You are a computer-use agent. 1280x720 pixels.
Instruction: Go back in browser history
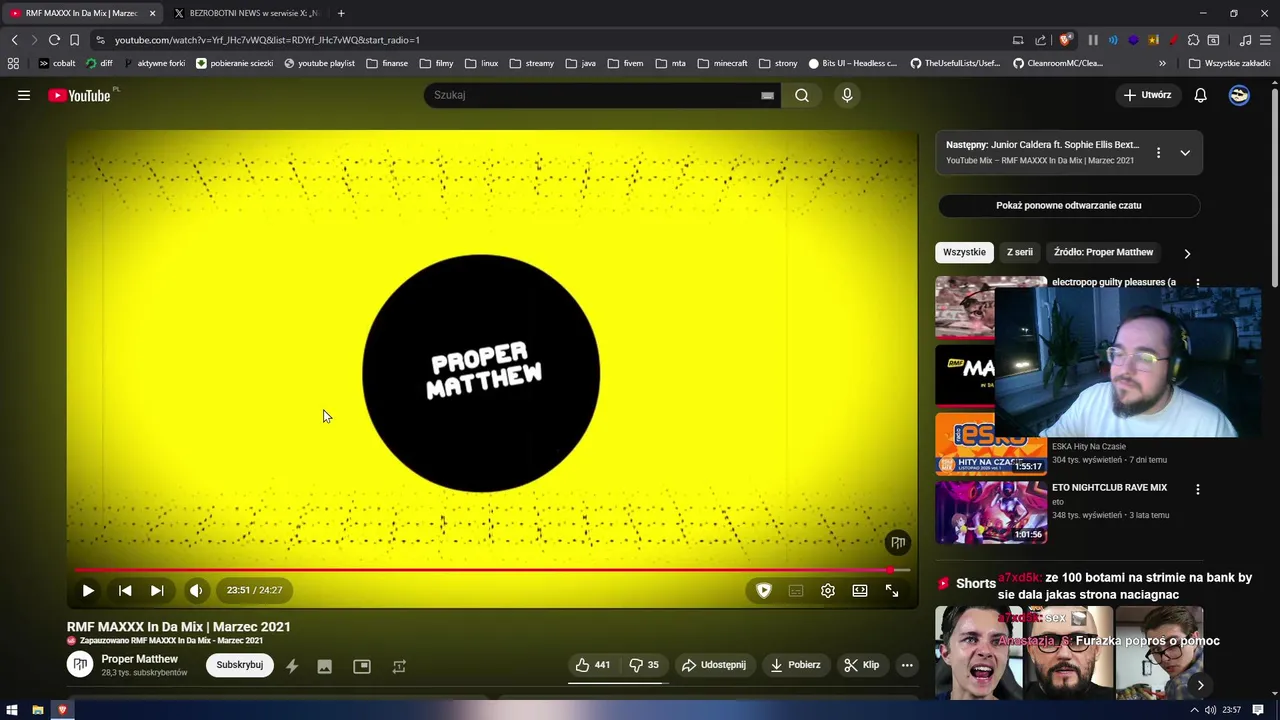[x=14, y=40]
